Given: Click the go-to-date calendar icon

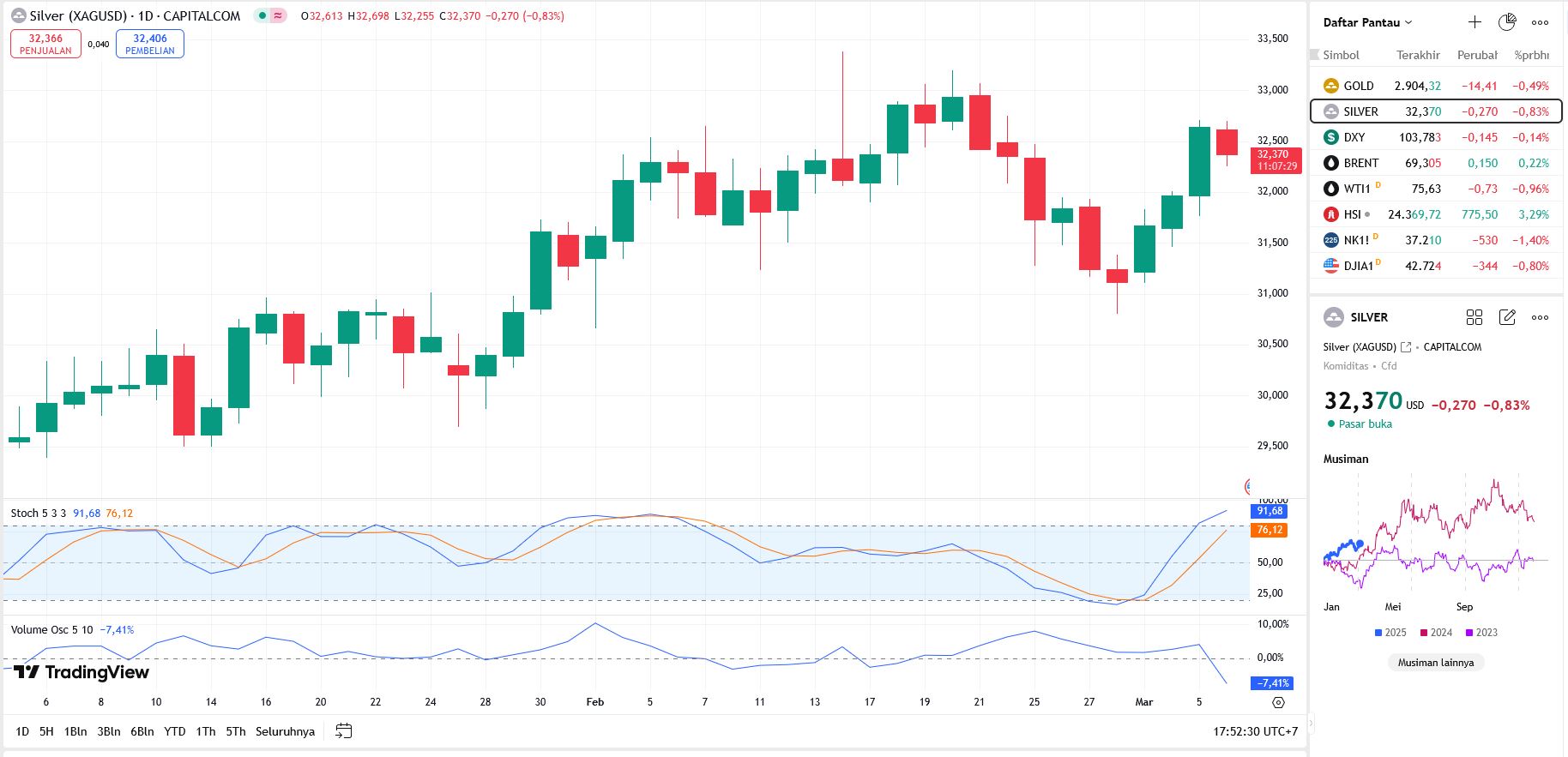Looking at the screenshot, I should tap(344, 731).
